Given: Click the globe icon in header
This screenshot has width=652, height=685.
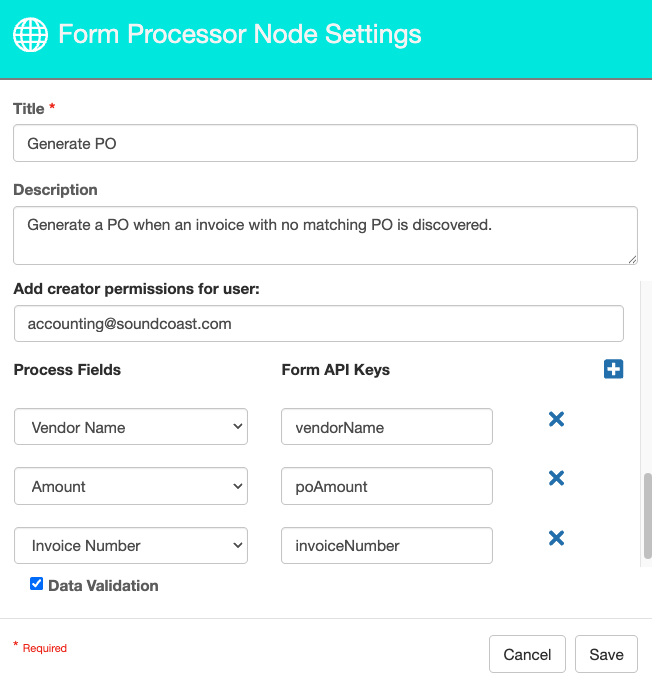Looking at the screenshot, I should (30, 35).
